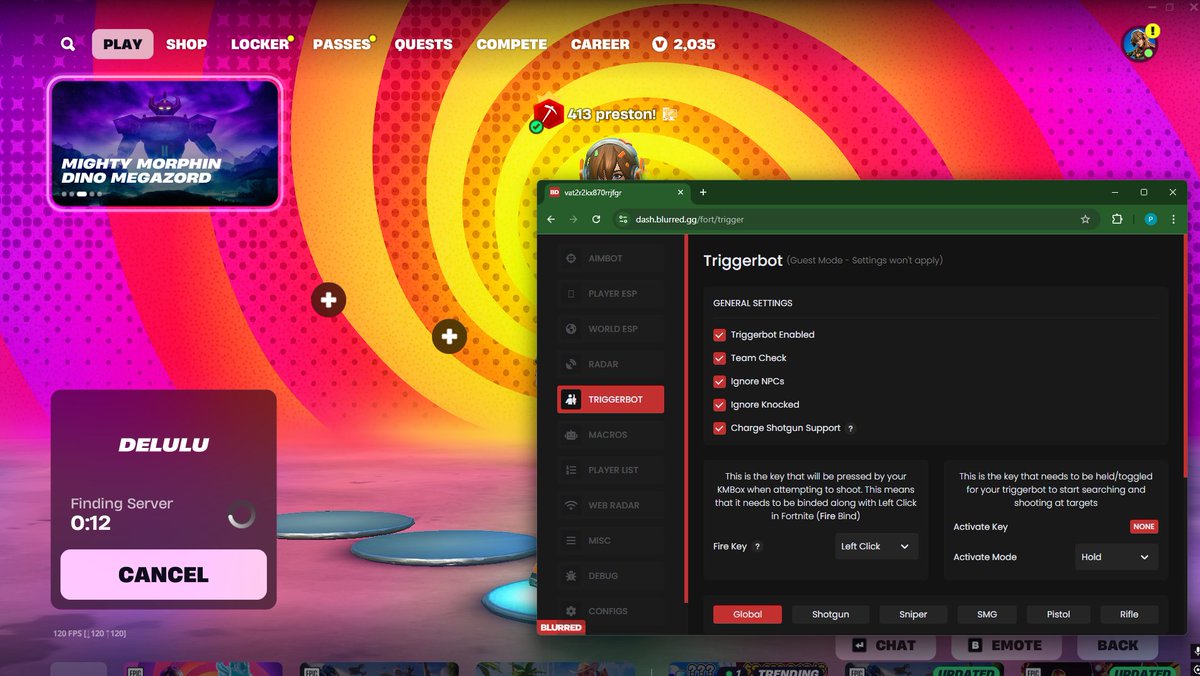View site information icon in address bar
The image size is (1200, 676).
(x=621, y=219)
